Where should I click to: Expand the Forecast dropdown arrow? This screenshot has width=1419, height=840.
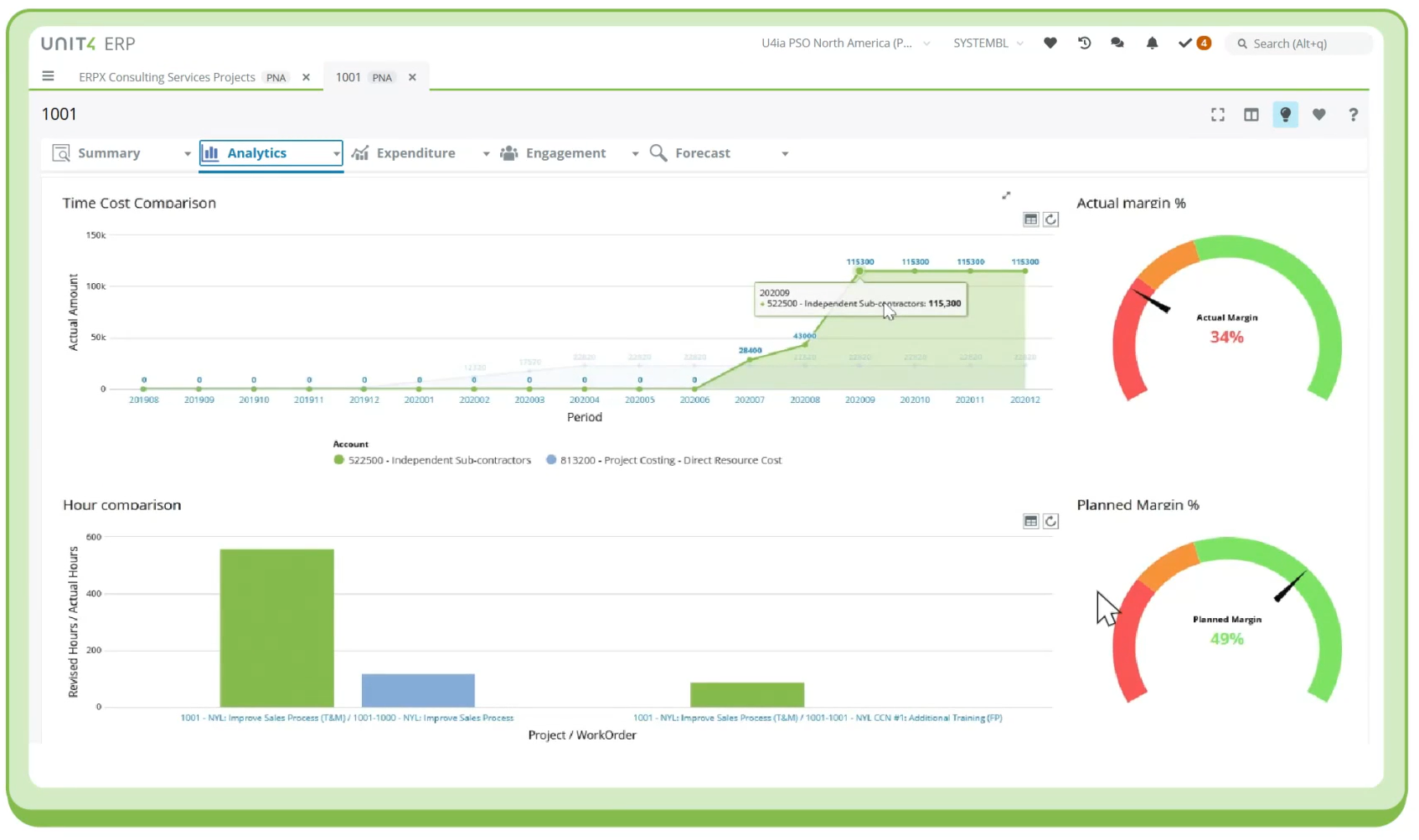[x=785, y=154]
